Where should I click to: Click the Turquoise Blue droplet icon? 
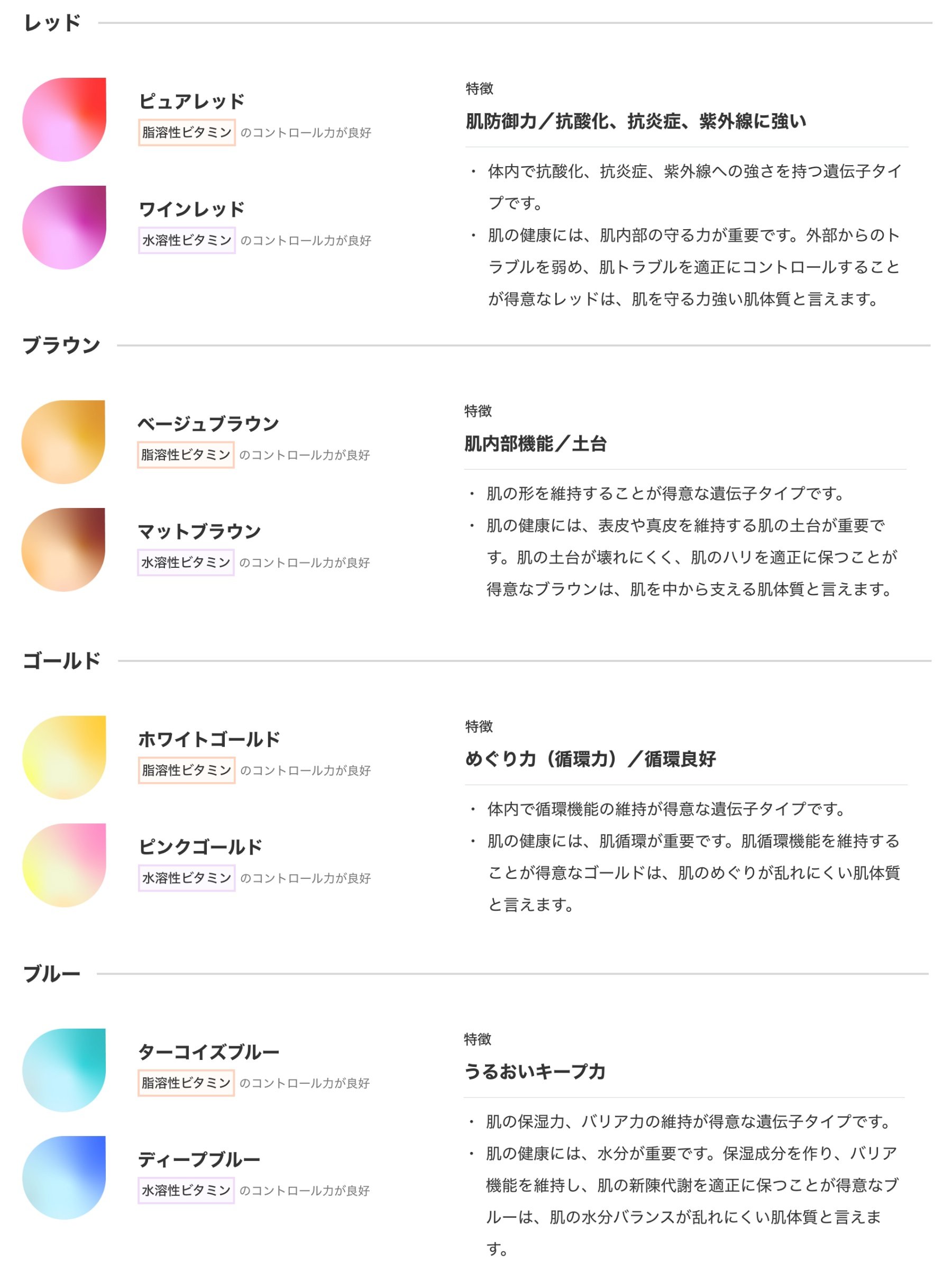(x=65, y=1070)
